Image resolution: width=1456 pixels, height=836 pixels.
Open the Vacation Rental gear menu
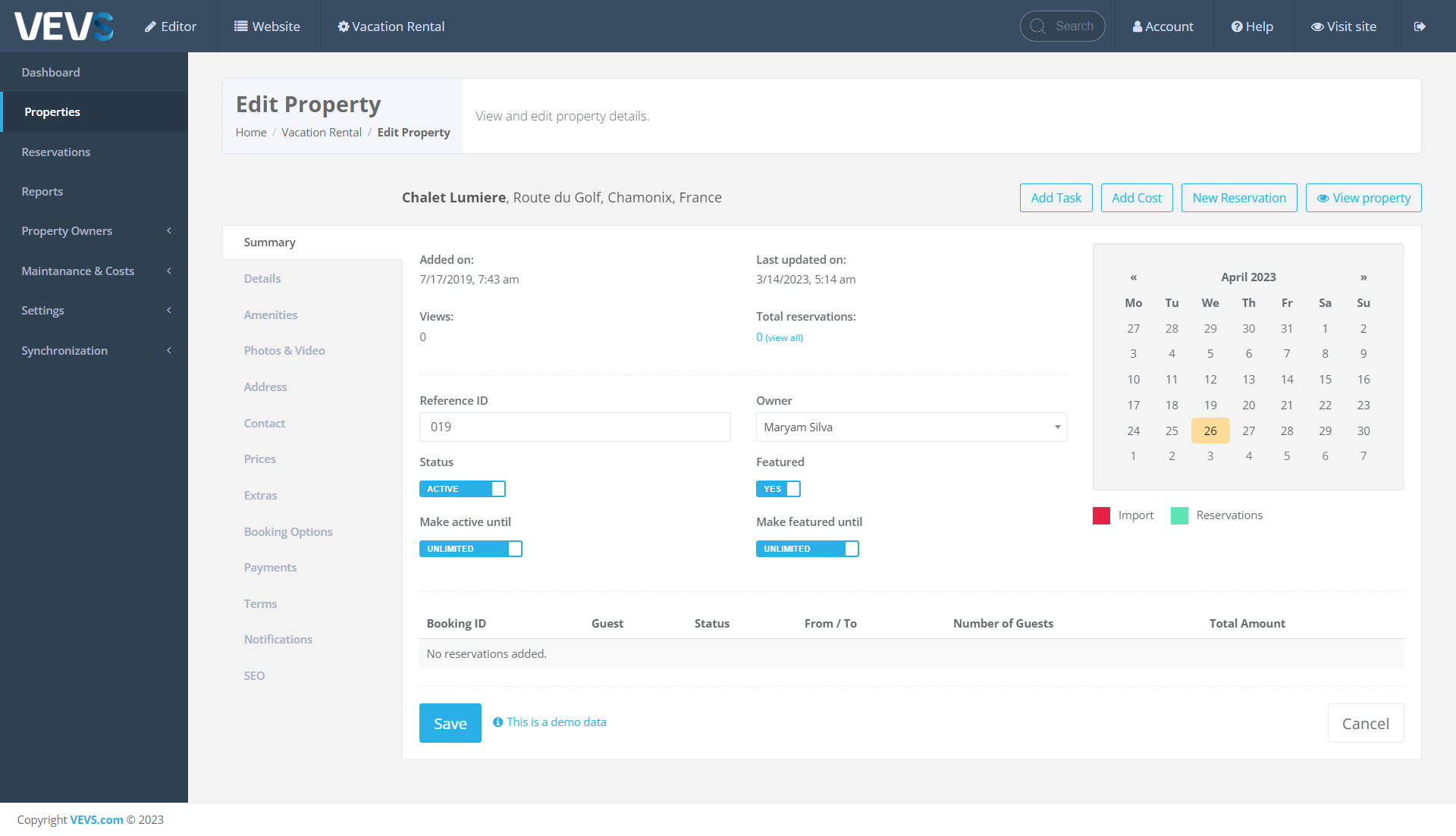pos(344,27)
